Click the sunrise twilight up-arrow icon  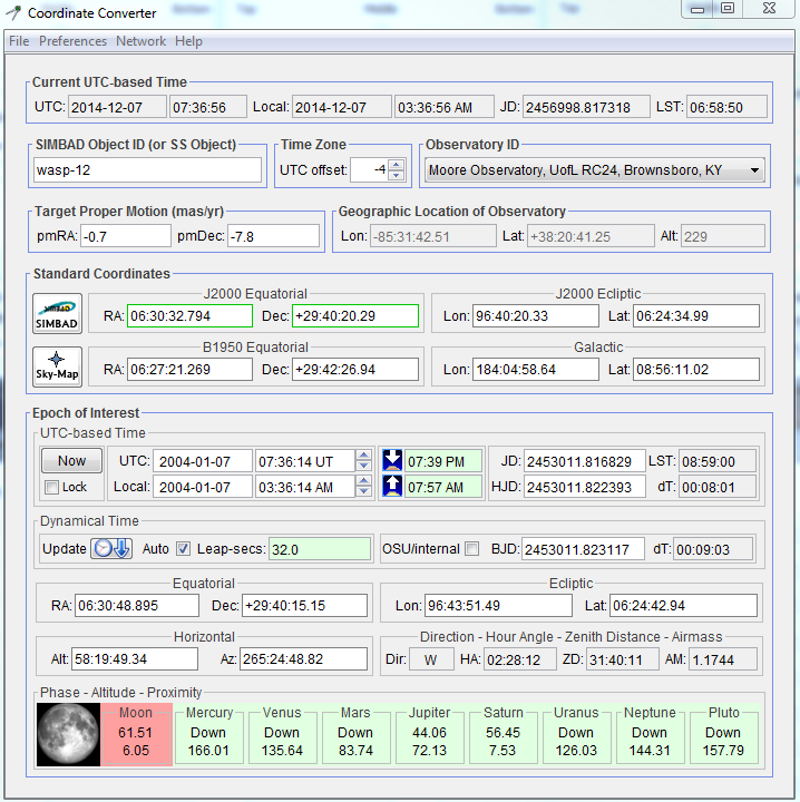tap(393, 487)
